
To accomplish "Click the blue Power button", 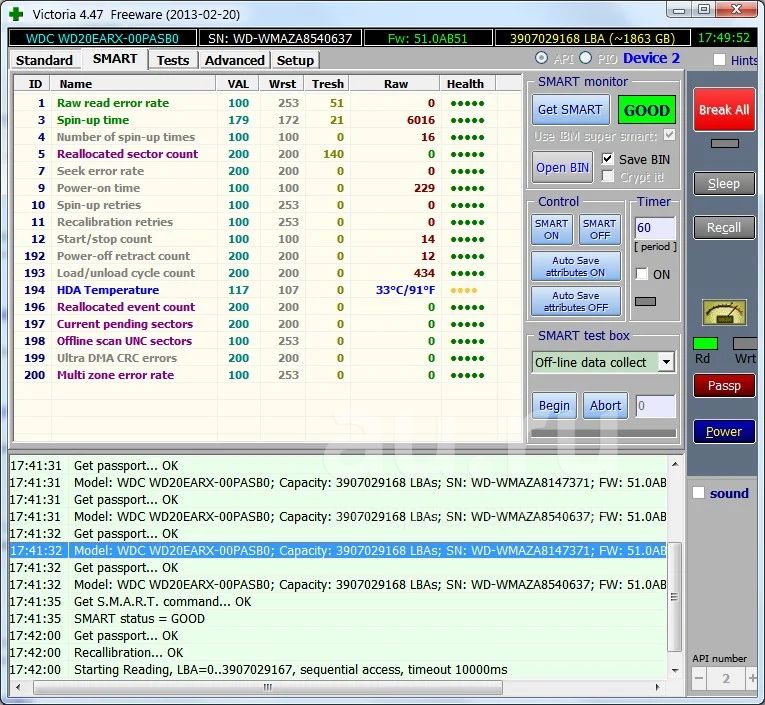I will click(x=724, y=431).
